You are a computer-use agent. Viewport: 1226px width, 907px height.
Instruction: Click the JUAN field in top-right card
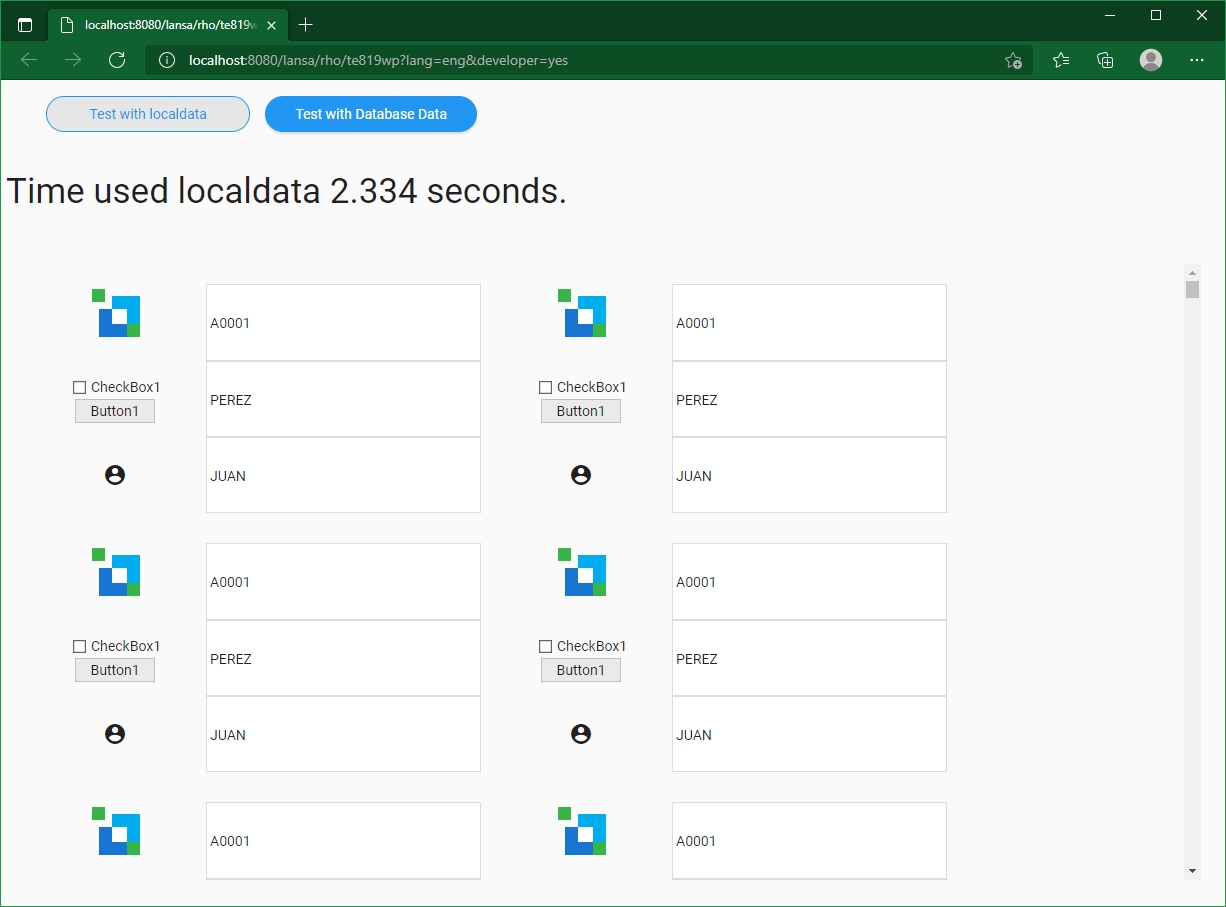(x=809, y=475)
